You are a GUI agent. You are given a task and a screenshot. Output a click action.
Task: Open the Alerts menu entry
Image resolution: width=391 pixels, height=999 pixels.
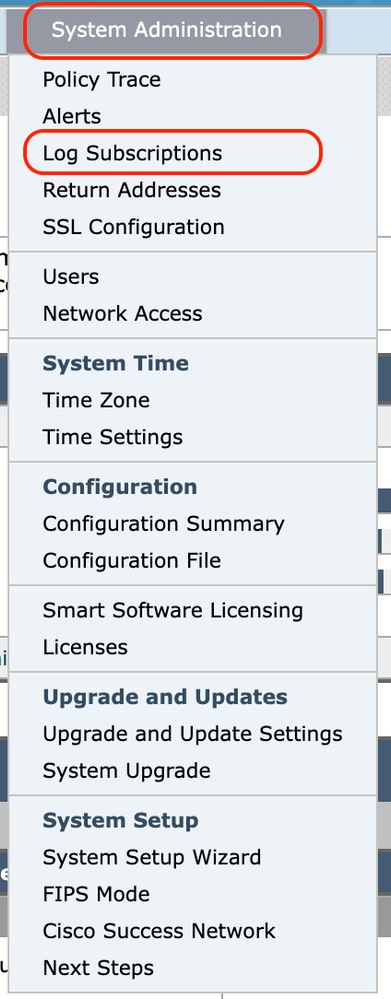pyautogui.click(x=72, y=117)
